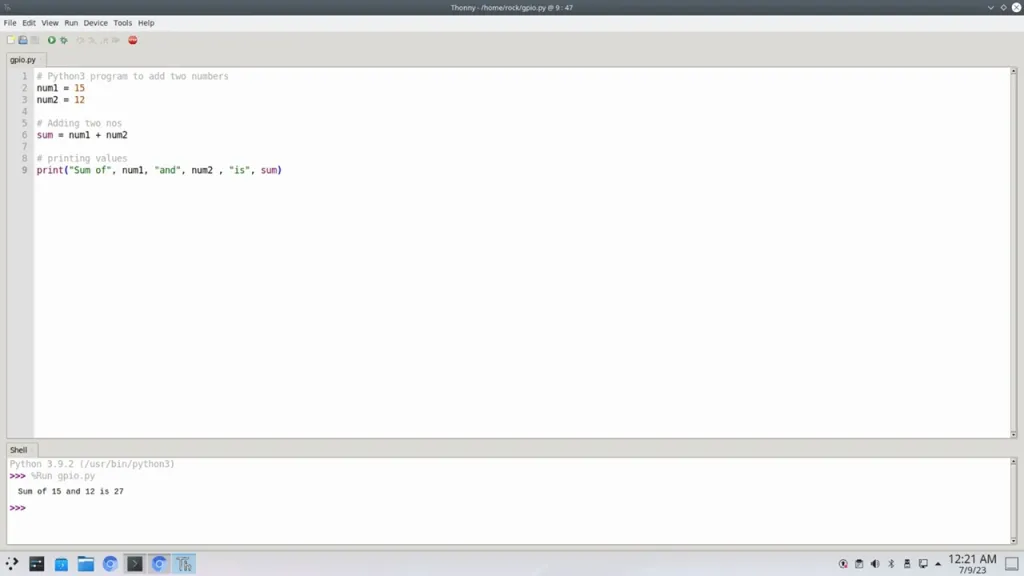Click the show desktop button in the taskbar

pyautogui.click(x=1012, y=564)
